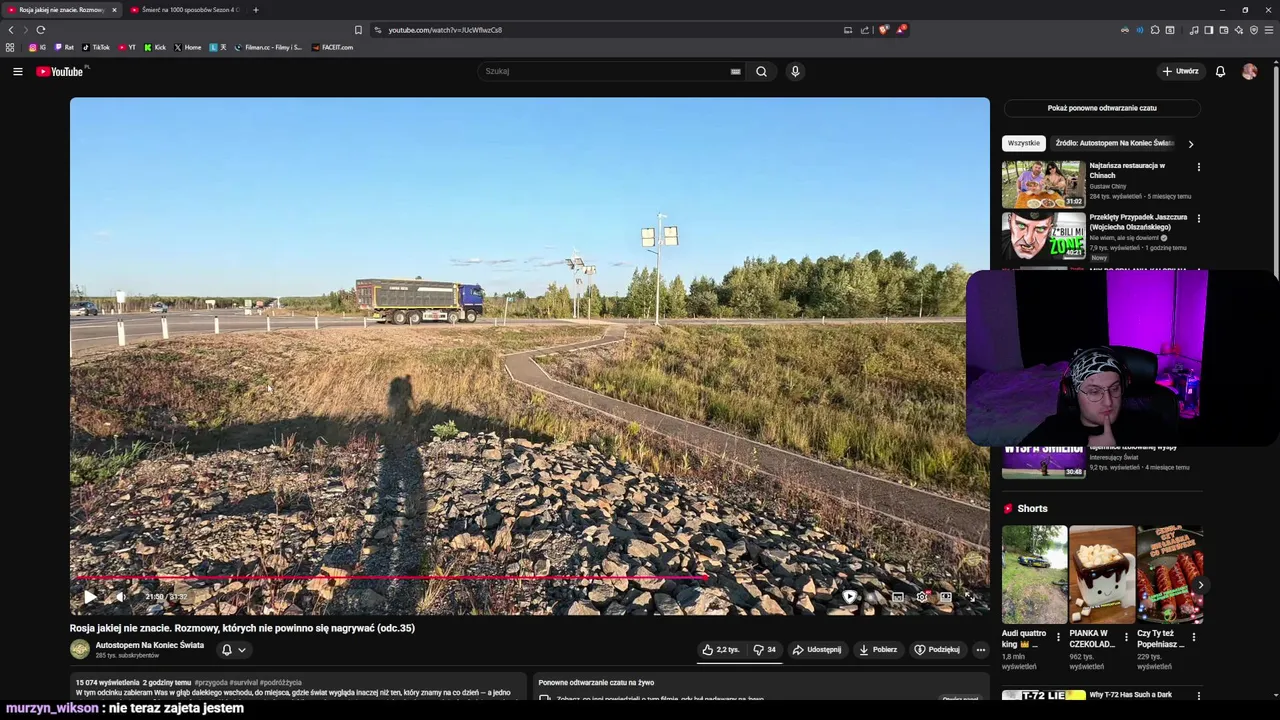Select the Źródło: Autostopem Na Koniec Świata chip
This screenshot has width=1280, height=720.
point(1114,143)
